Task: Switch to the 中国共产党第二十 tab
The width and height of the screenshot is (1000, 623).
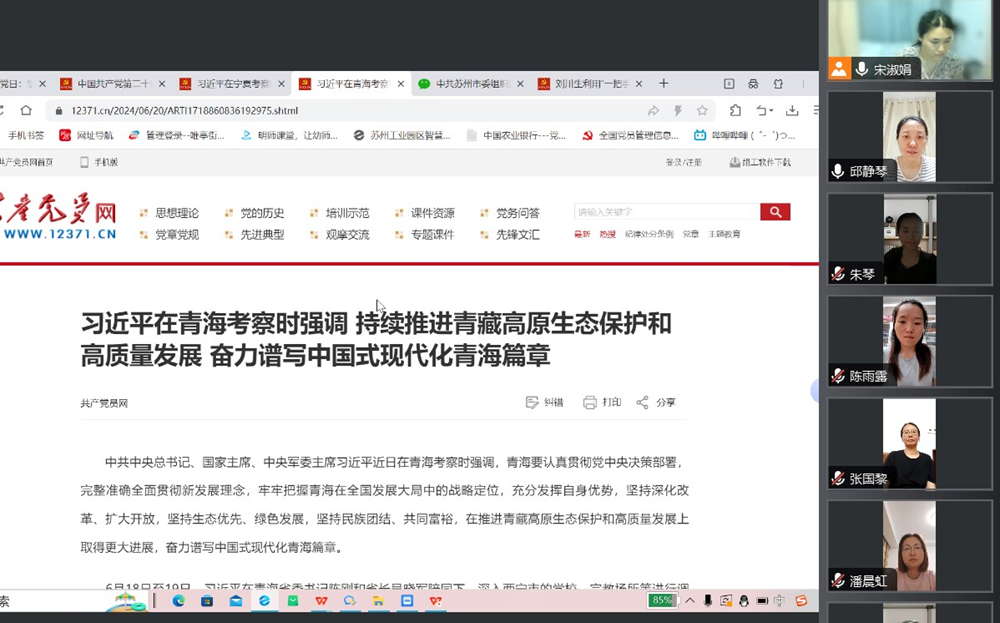Action: point(114,84)
